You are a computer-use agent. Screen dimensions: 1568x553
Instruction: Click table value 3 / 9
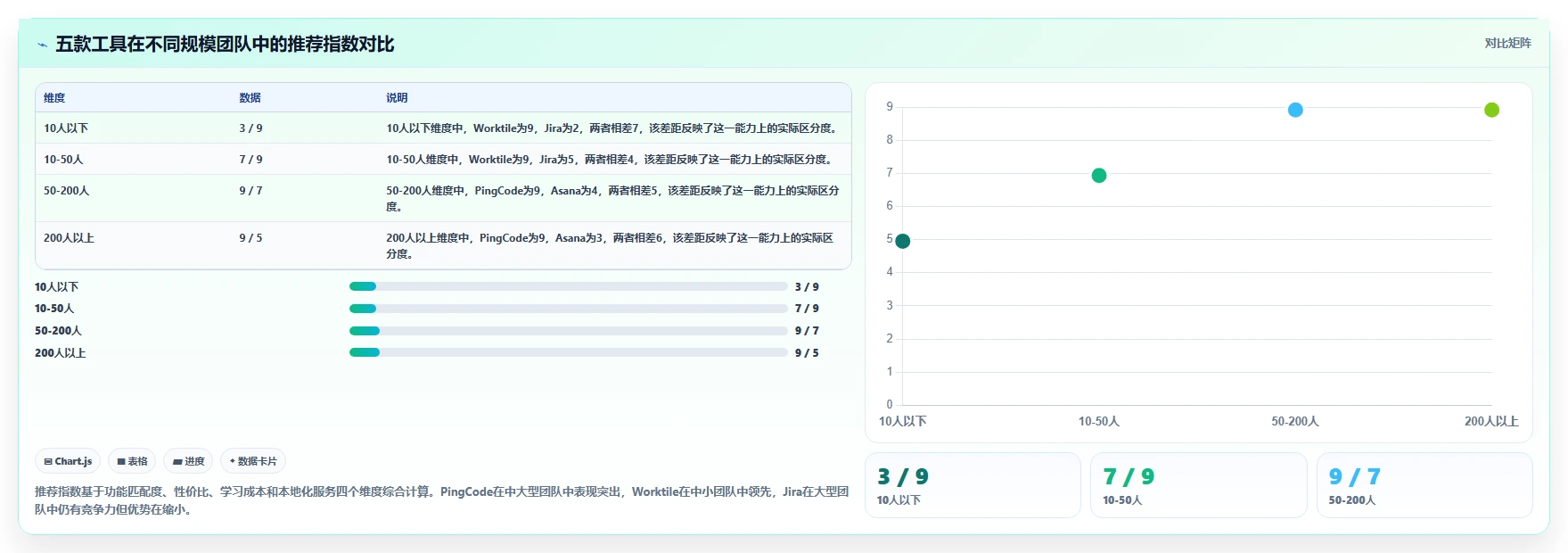250,128
